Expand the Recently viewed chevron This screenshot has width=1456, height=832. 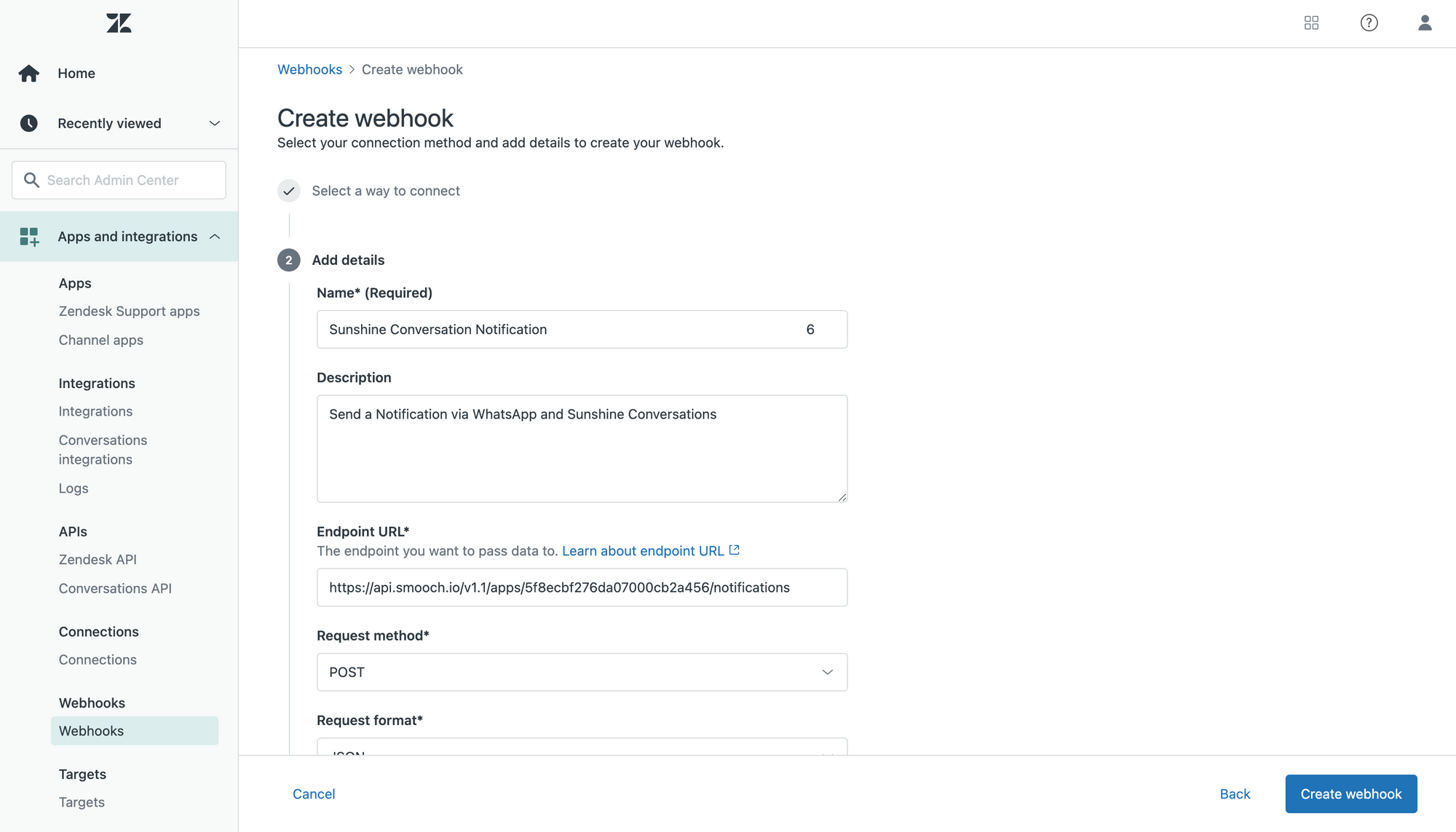(215, 124)
